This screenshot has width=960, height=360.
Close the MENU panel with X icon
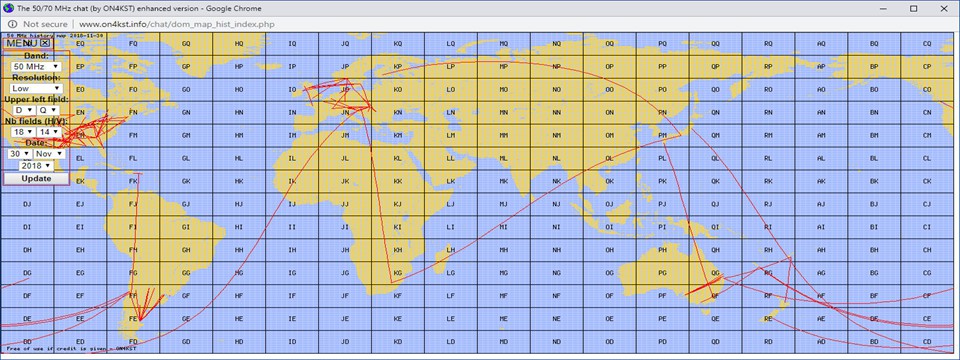[45, 43]
